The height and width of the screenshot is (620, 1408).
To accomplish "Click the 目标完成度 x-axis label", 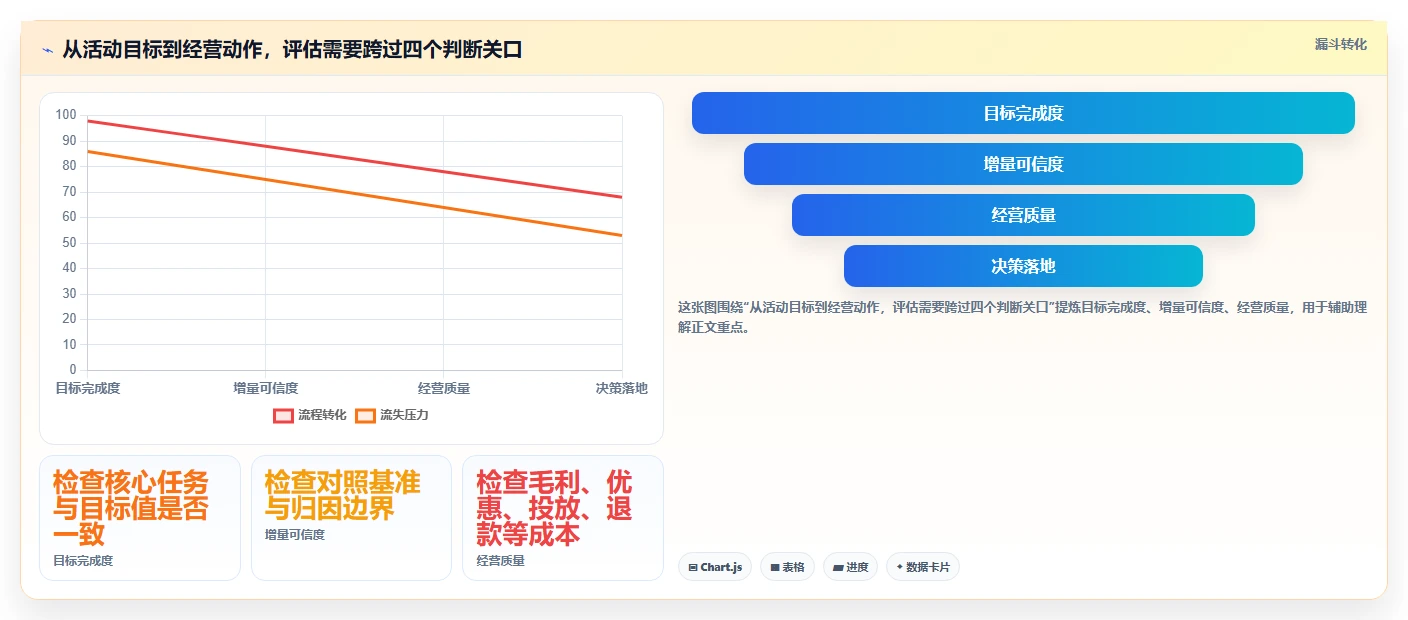I will pyautogui.click(x=88, y=388).
